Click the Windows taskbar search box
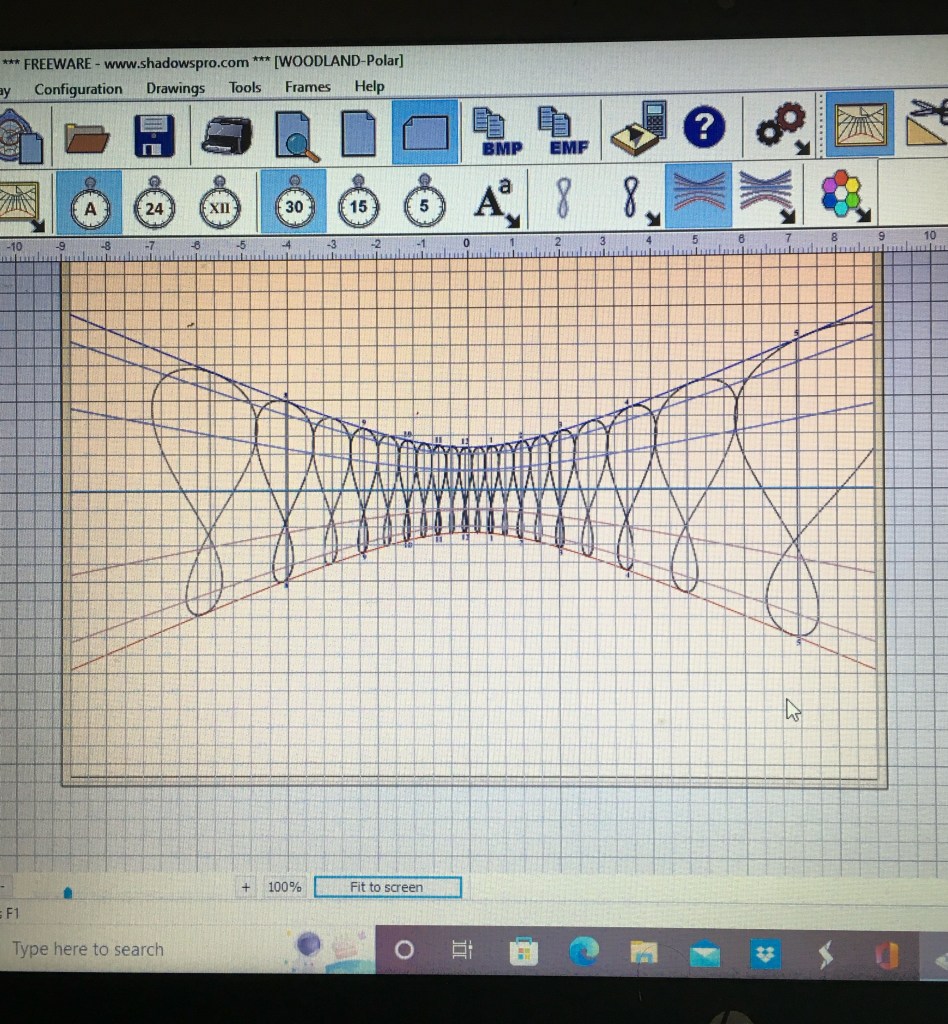Screen dimensions: 948x1024 88,949
